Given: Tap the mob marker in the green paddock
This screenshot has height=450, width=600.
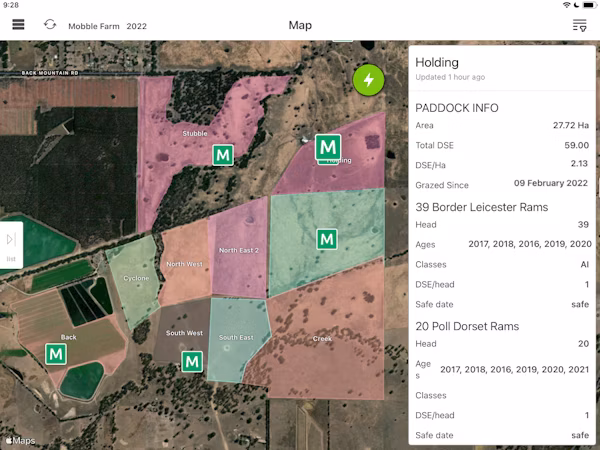Looking at the screenshot, I should [x=327, y=239].
